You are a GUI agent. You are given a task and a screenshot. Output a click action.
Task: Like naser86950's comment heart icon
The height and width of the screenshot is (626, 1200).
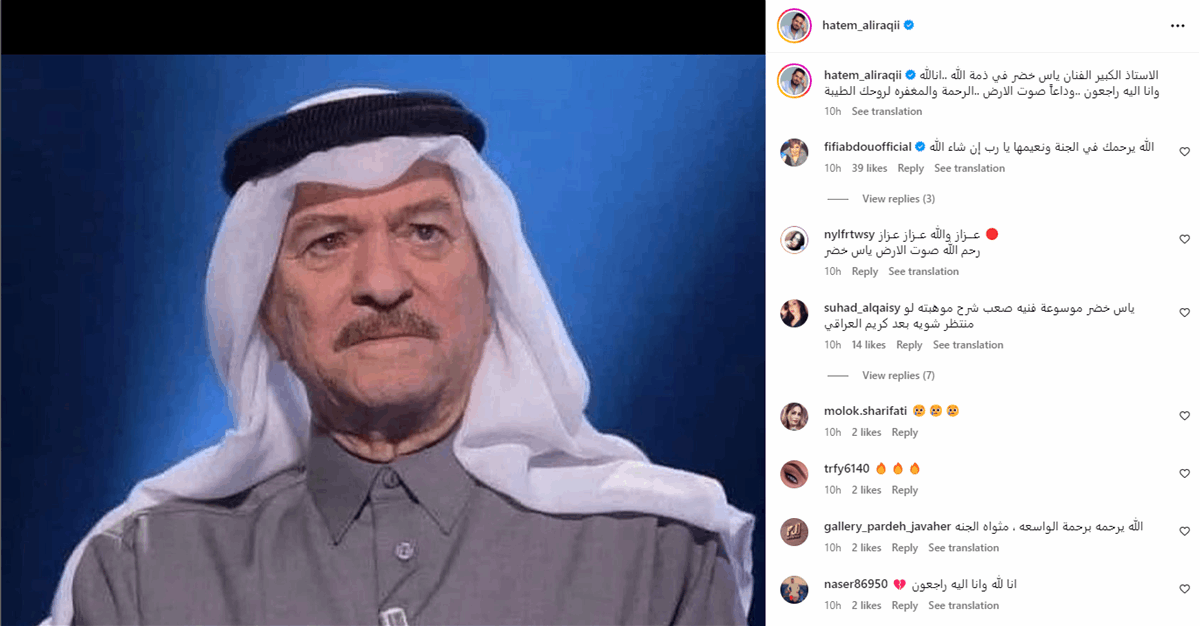(1184, 588)
